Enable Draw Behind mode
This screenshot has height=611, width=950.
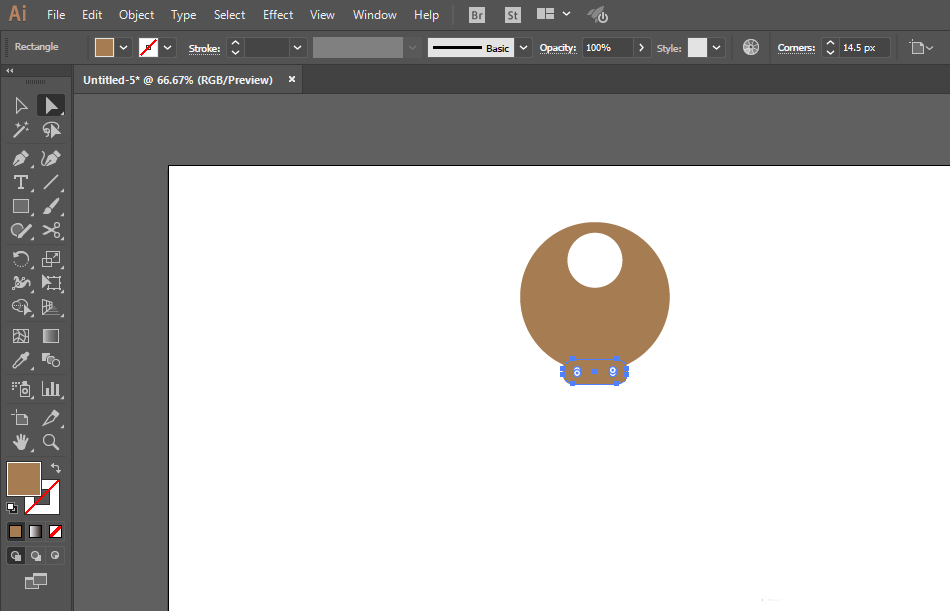pyautogui.click(x=36, y=555)
